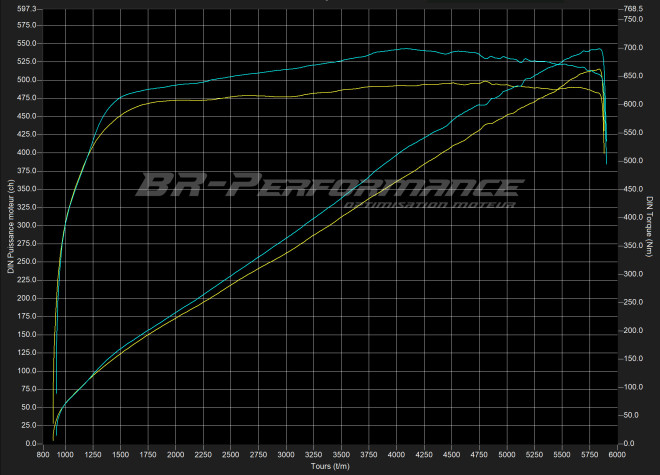
Task: Click the BR-Performance watermark logo
Action: (329, 186)
